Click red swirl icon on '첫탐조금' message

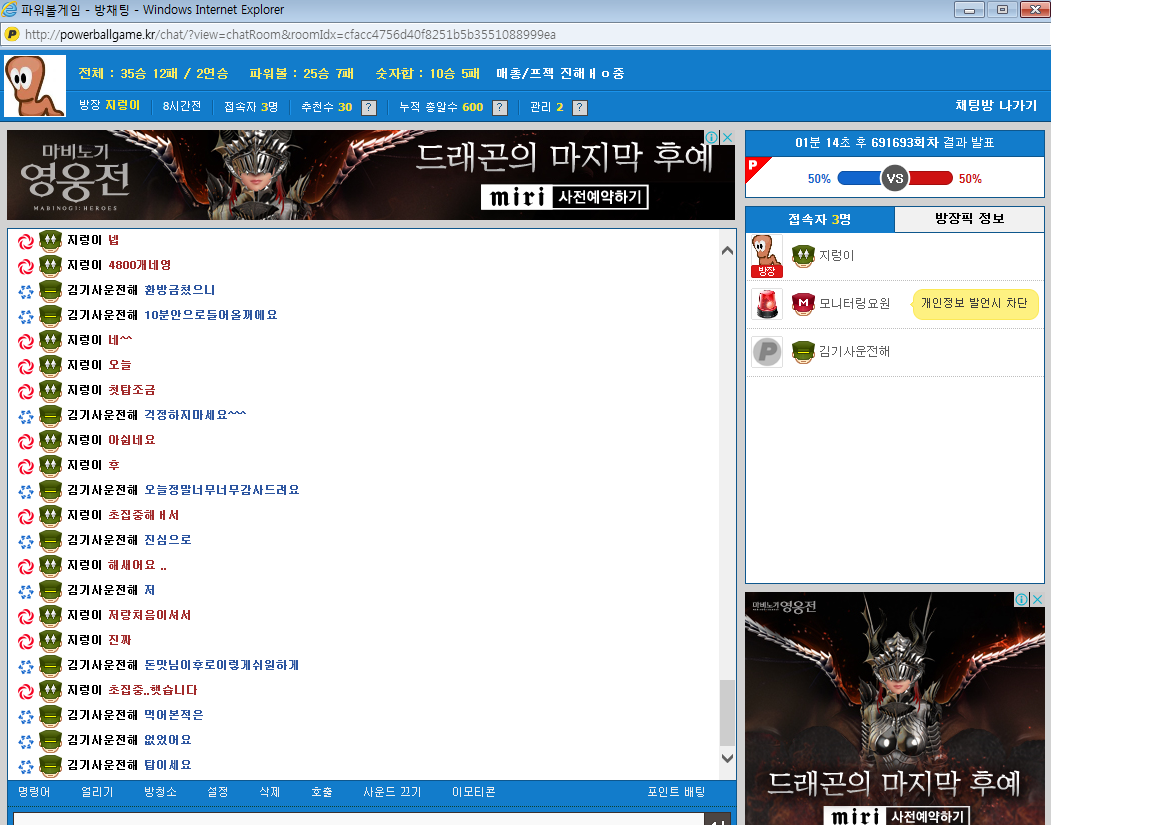[26, 391]
